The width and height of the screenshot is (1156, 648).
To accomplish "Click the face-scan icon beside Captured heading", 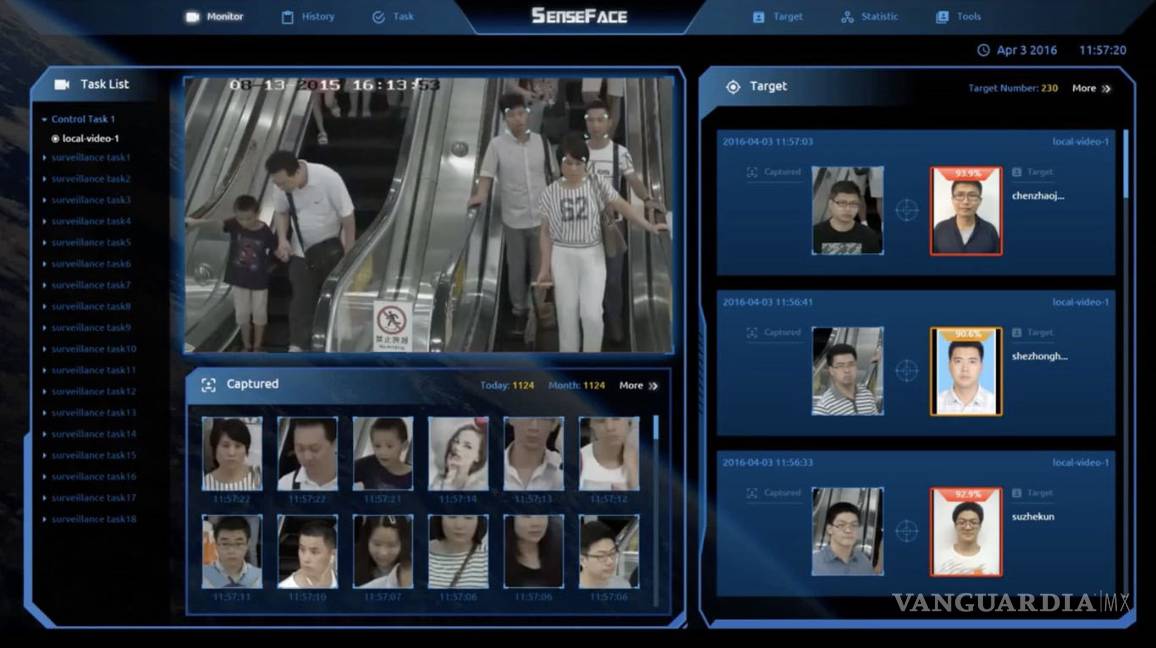I will 208,385.
